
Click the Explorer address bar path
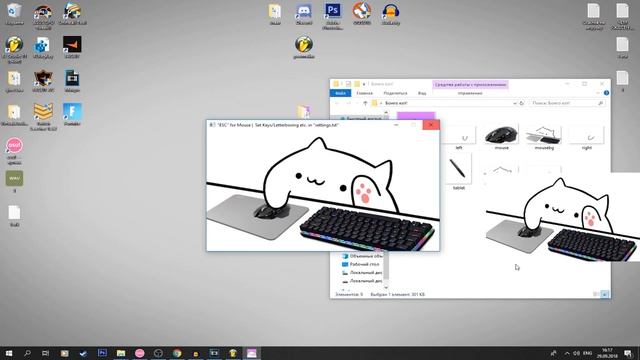(x=443, y=103)
